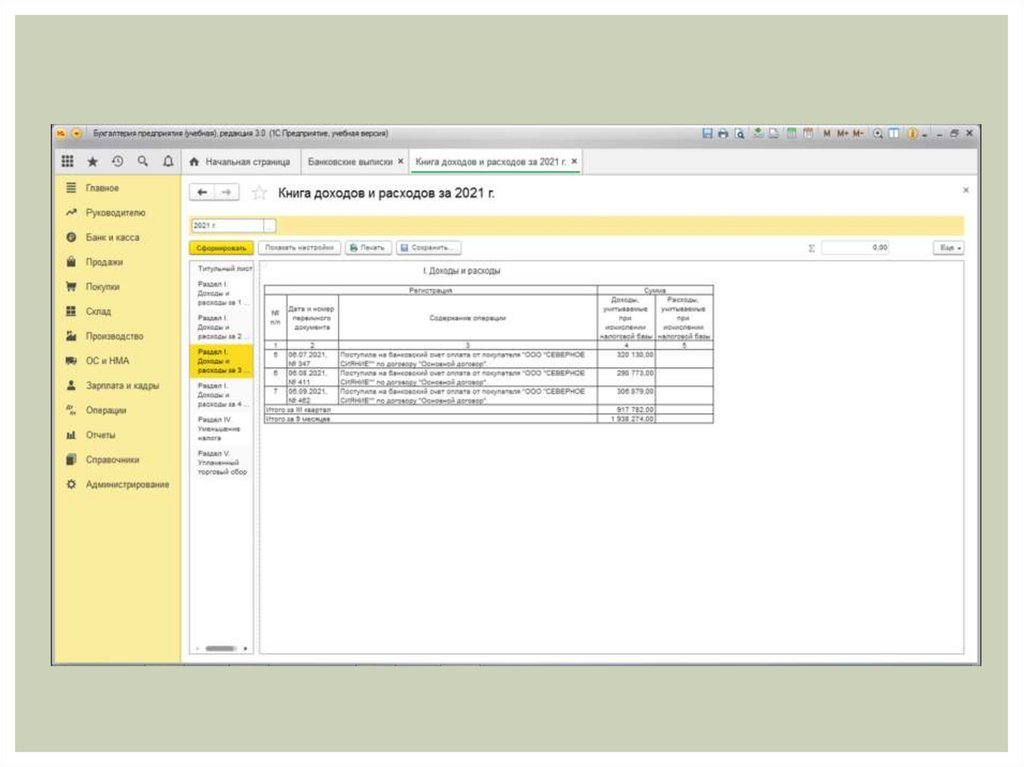Click the yellow 'Сформировать' button
This screenshot has width=1024, height=767.
[x=220, y=247]
